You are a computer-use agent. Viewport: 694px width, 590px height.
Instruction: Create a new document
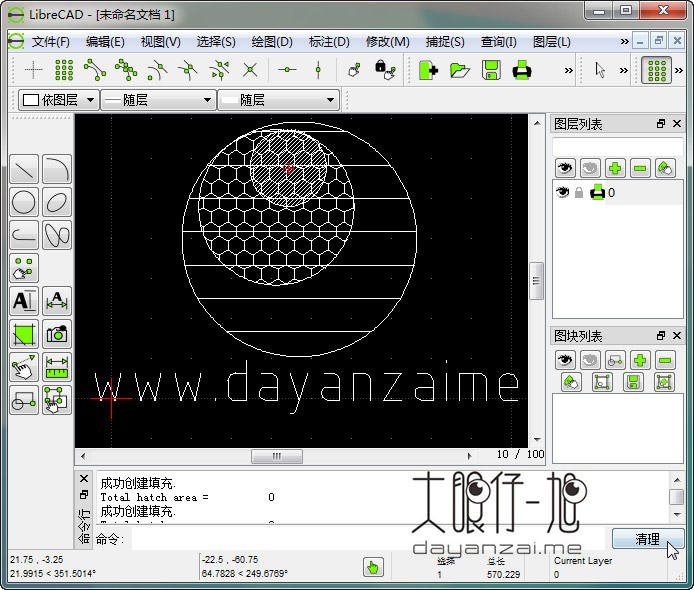click(x=428, y=70)
